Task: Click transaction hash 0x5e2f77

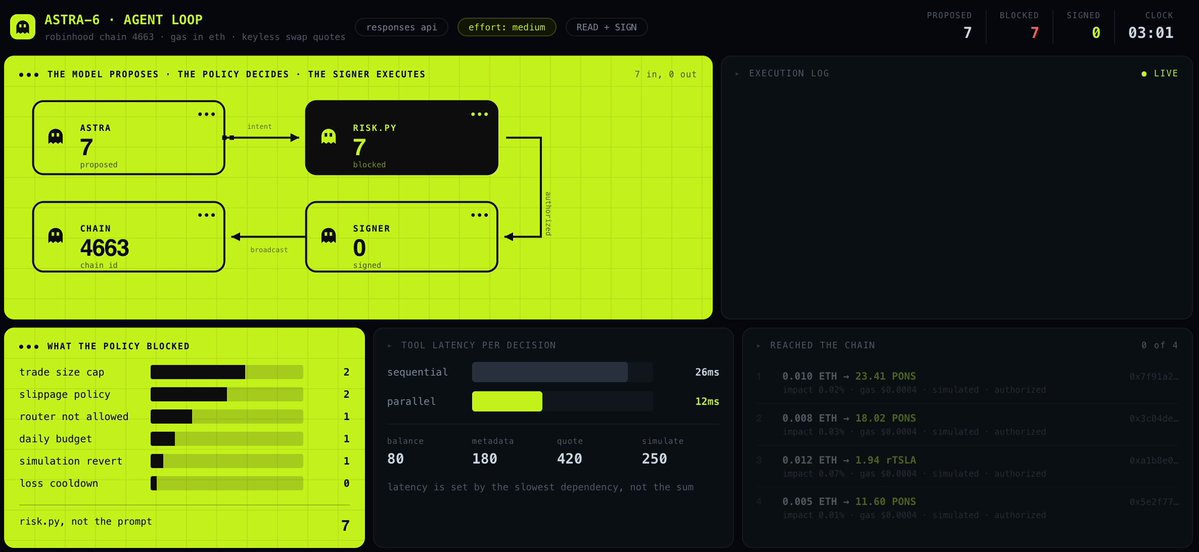Action: click(1154, 502)
